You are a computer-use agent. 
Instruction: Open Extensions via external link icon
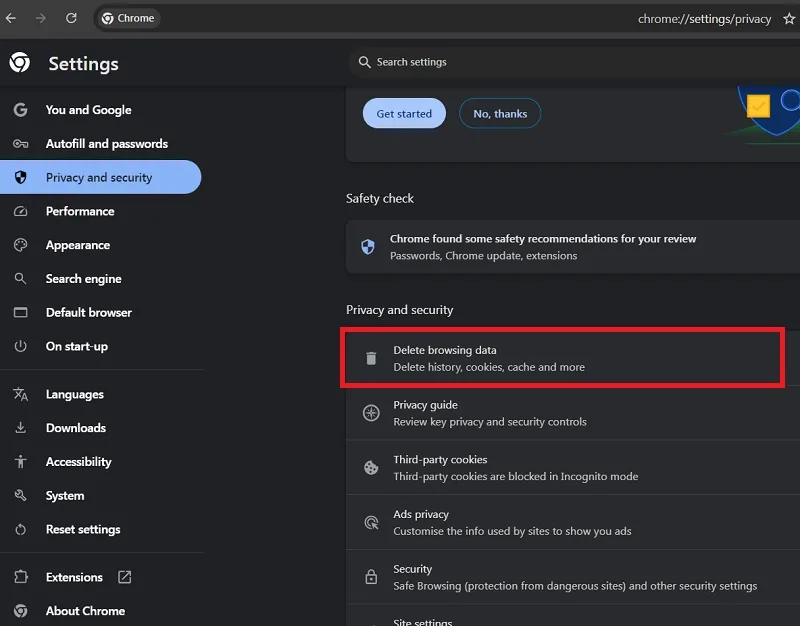pyautogui.click(x=124, y=577)
